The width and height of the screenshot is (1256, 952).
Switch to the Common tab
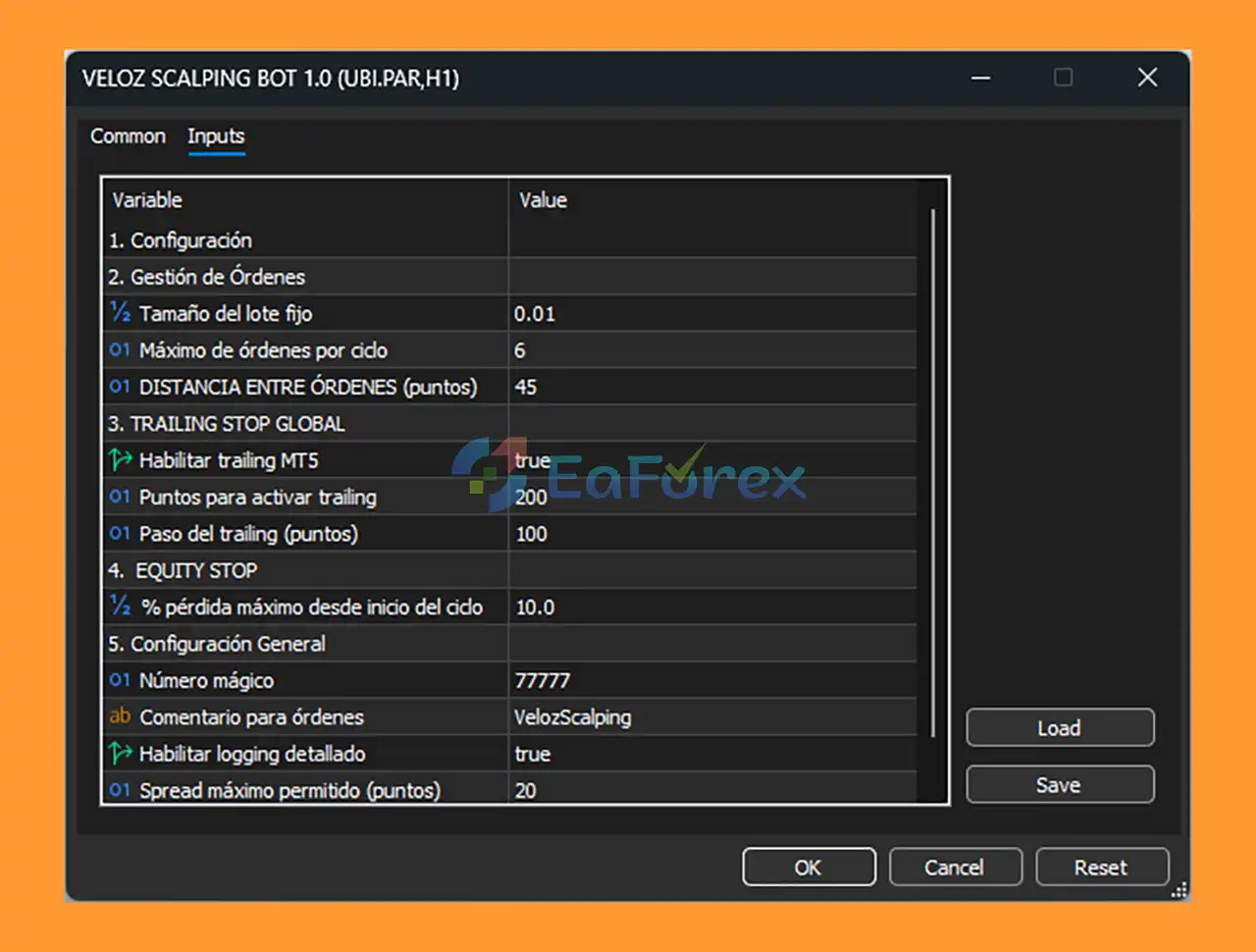pyautogui.click(x=128, y=136)
